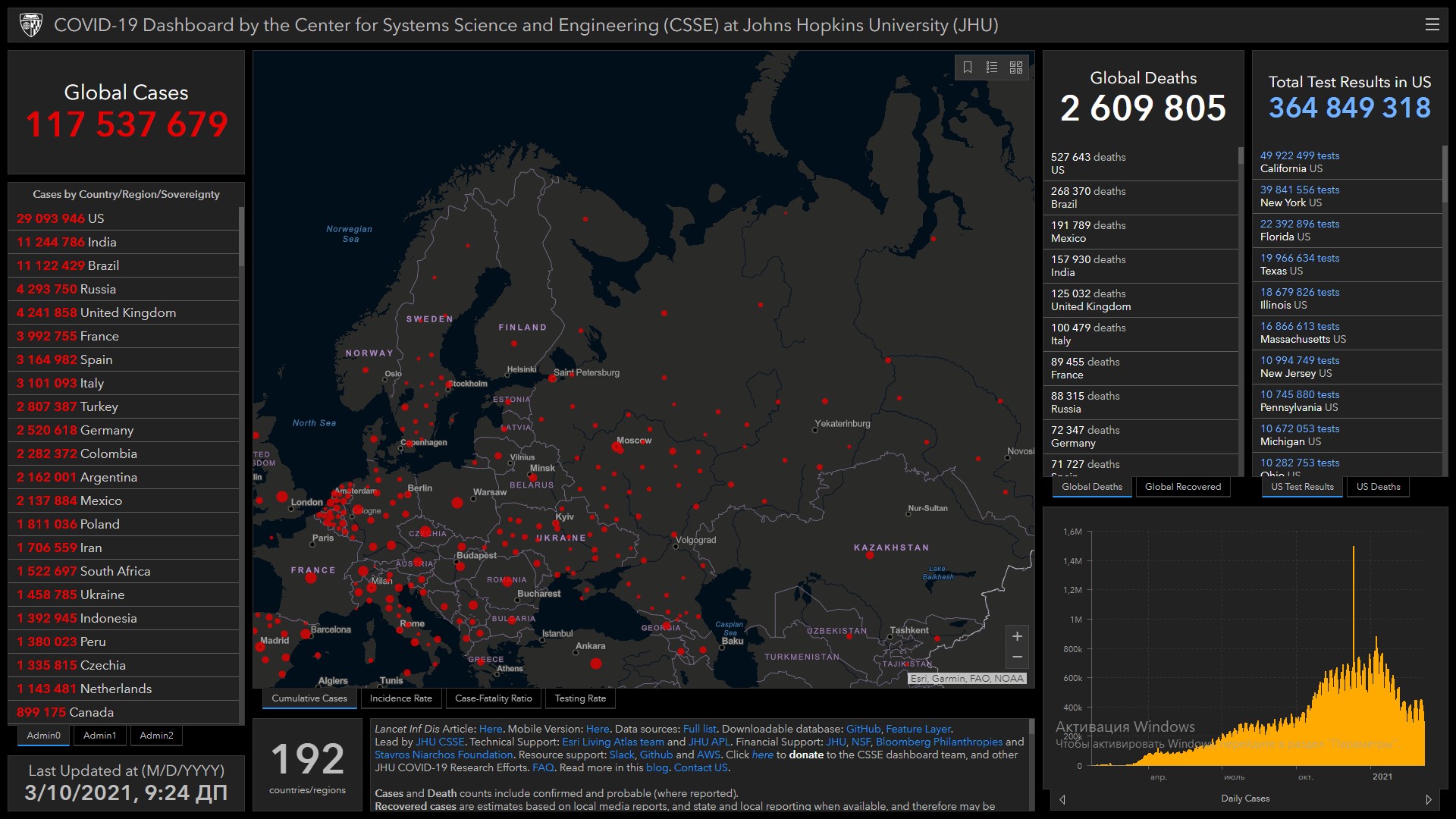Viewport: 1456px width, 819px height.
Task: Switch to Incidence Rate tab
Action: (400, 698)
